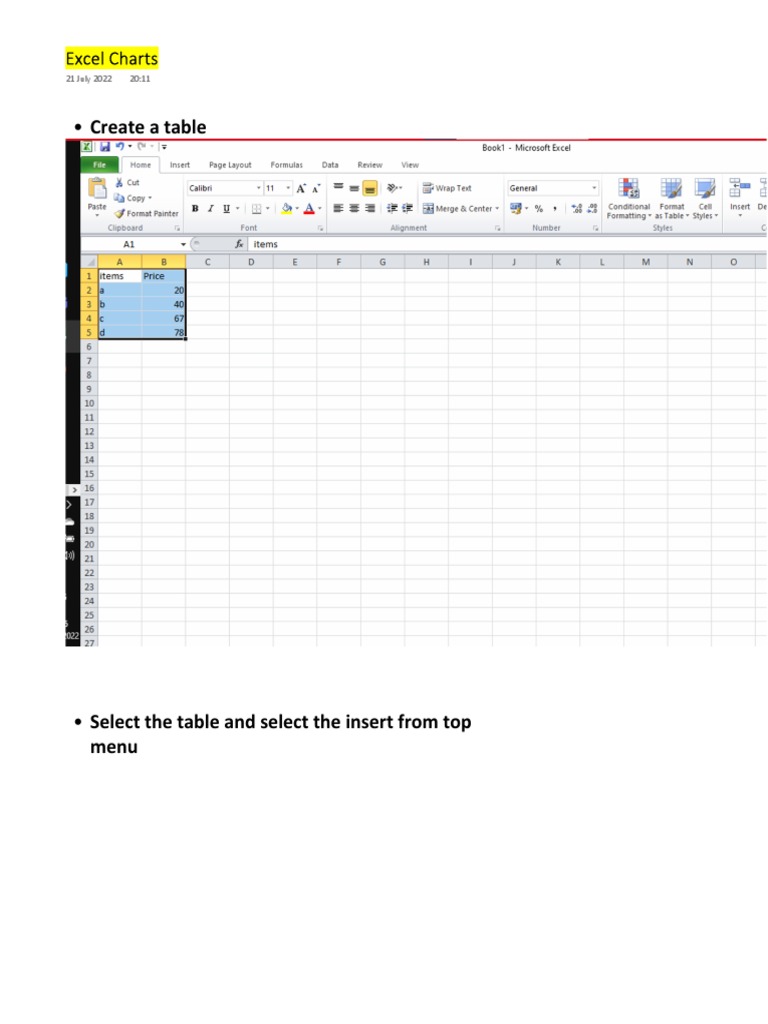Viewport: 768px width, 1024px height.
Task: Click cell containing Price
Action: pyautogui.click(x=163, y=276)
